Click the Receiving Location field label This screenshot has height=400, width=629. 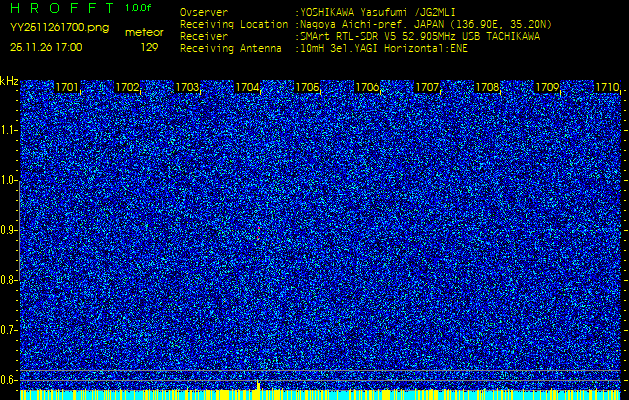234,24
